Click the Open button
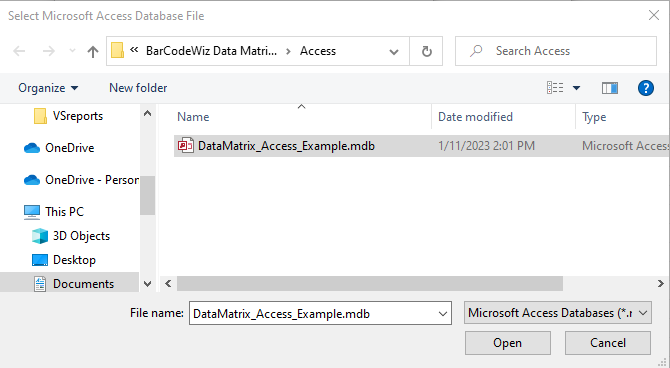 tap(508, 343)
